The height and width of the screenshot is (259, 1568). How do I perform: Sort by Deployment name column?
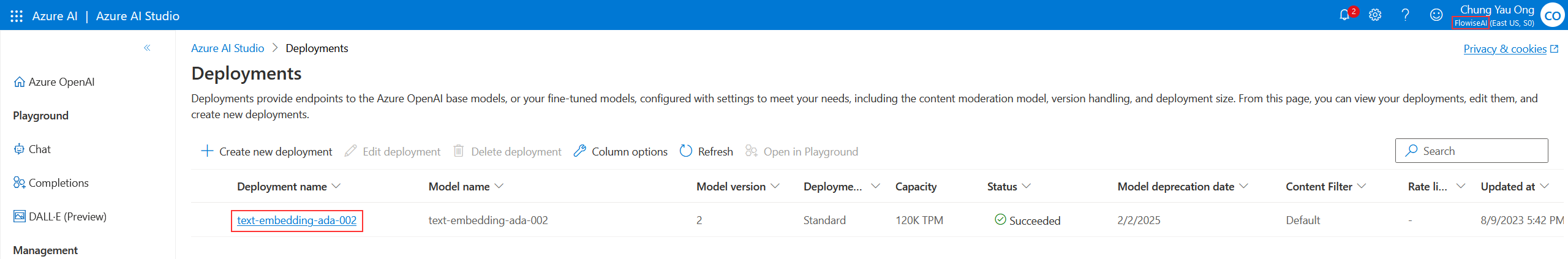click(x=282, y=187)
